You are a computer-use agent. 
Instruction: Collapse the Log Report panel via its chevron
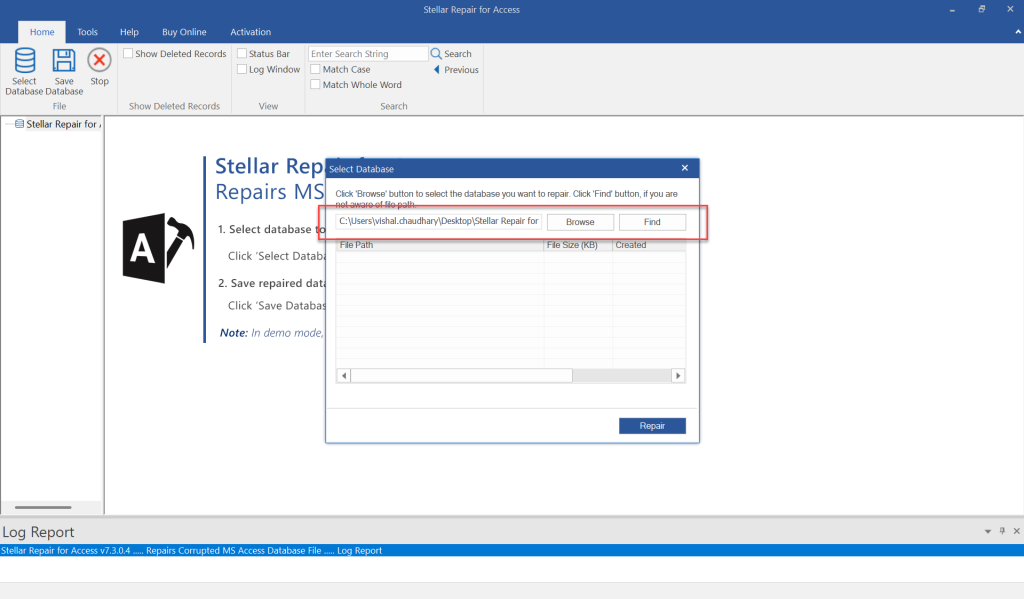point(989,531)
